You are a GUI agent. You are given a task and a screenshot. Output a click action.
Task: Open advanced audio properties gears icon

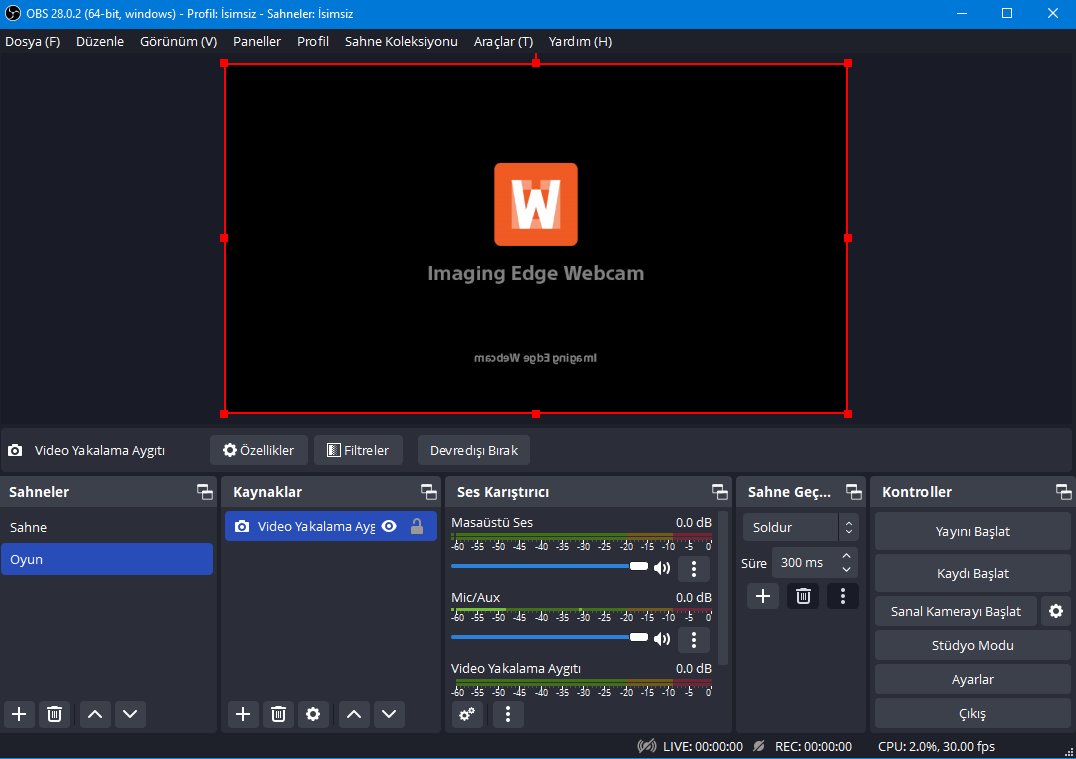(467, 714)
